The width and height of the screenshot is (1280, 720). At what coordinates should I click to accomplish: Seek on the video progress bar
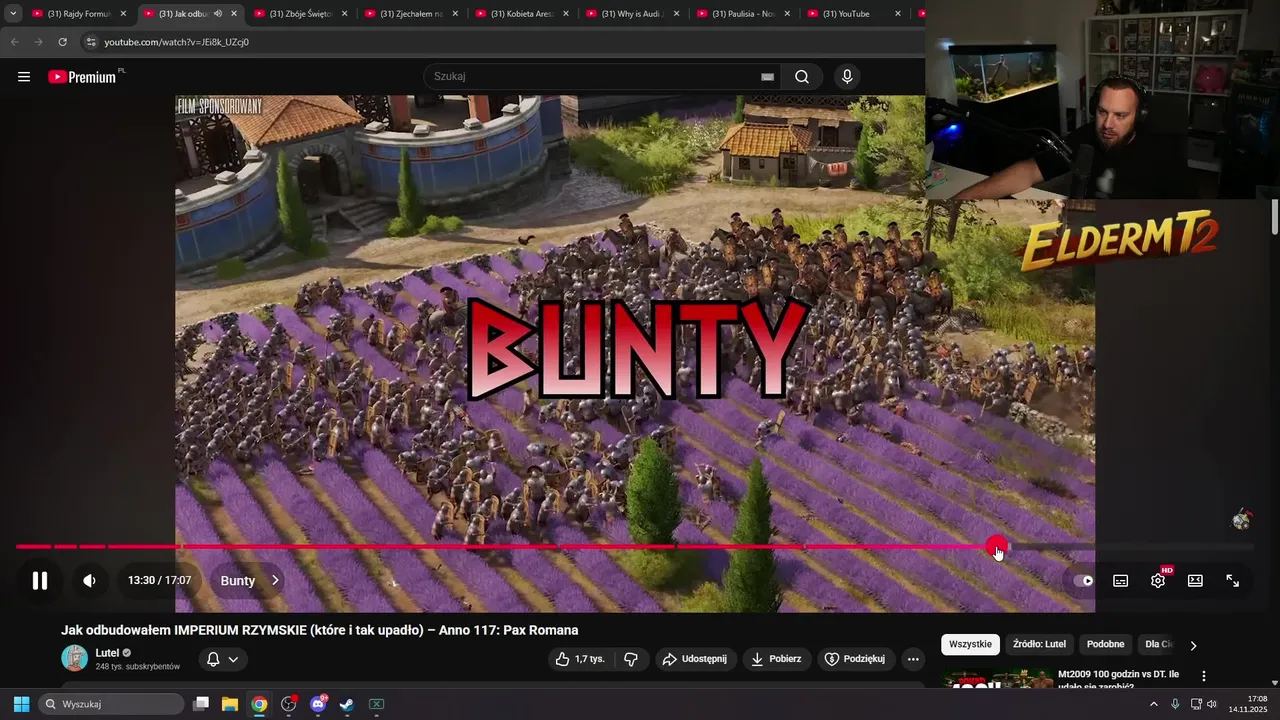[x=635, y=547]
